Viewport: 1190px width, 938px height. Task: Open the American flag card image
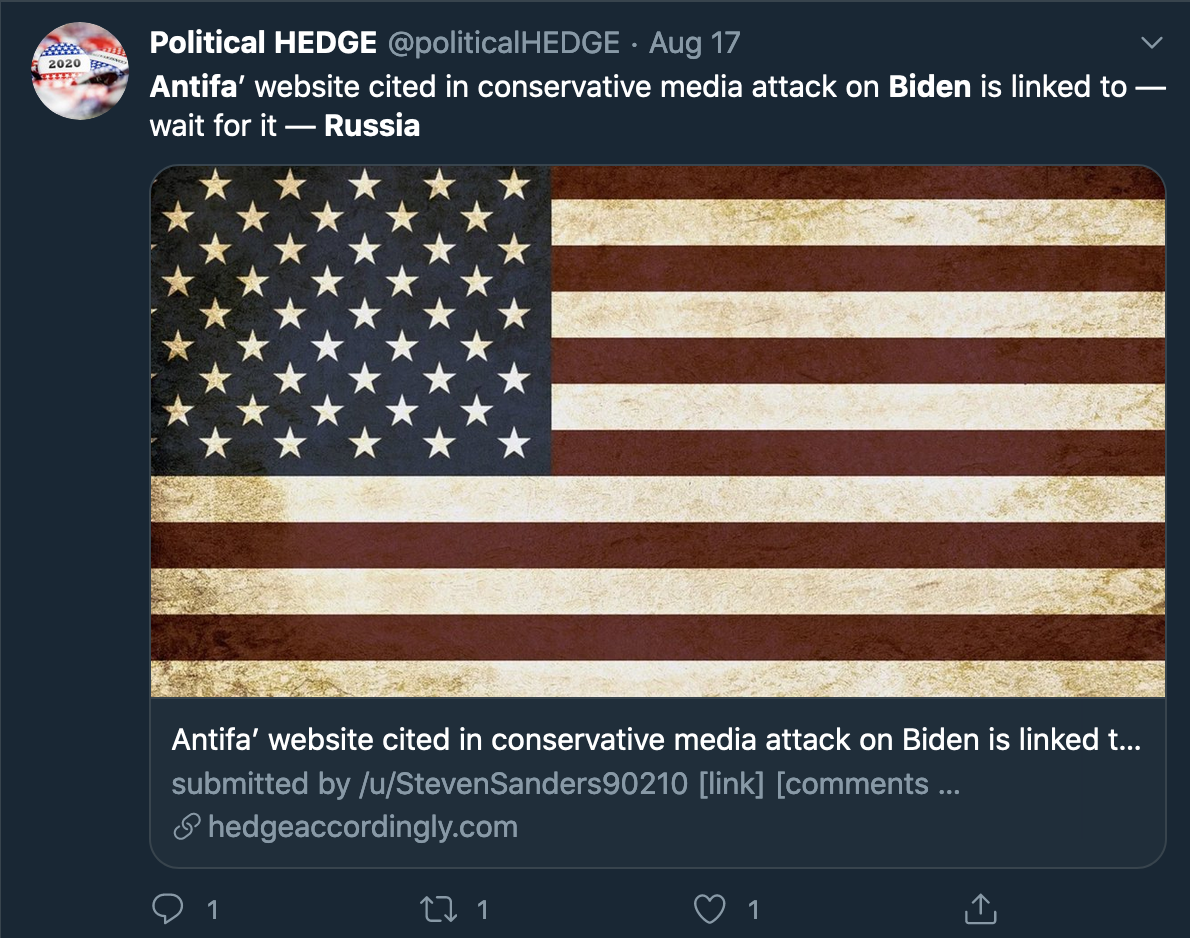click(658, 431)
